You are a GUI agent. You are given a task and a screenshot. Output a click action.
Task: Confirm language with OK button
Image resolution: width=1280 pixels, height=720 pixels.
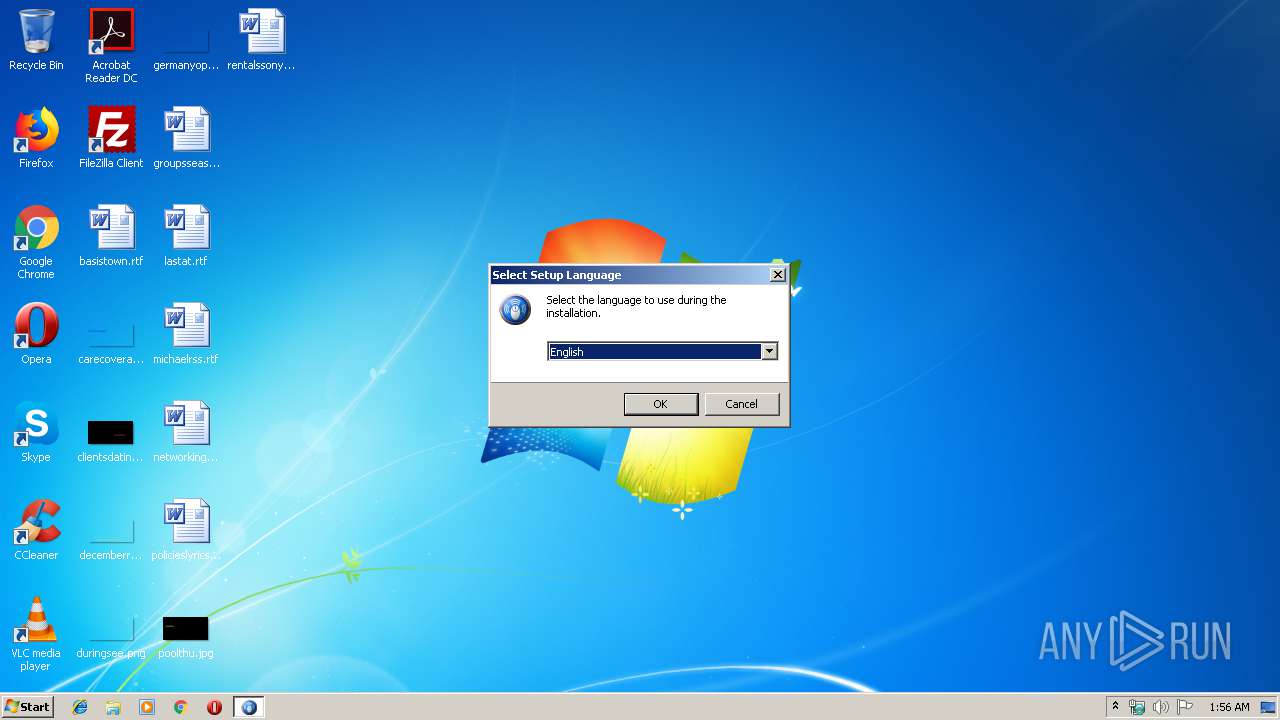[x=661, y=404]
